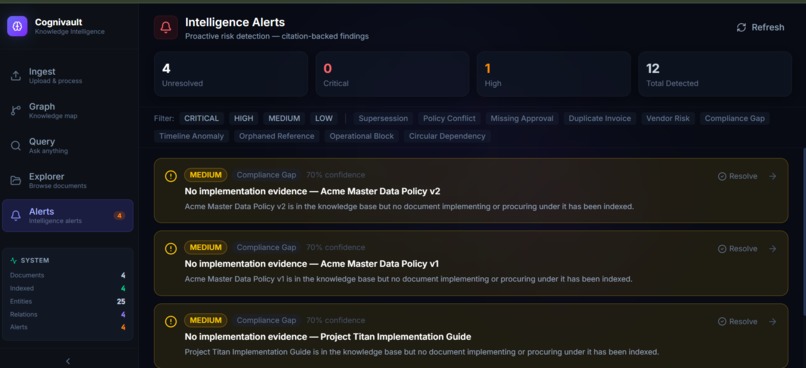This screenshot has width=806, height=368.
Task: Click the Alerts count badge 4
Action: click(x=119, y=216)
